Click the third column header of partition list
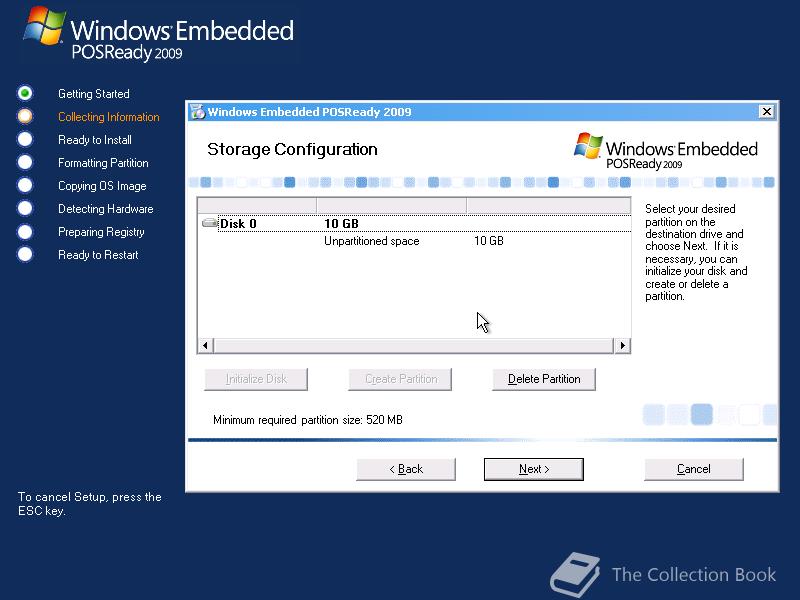 [548, 206]
